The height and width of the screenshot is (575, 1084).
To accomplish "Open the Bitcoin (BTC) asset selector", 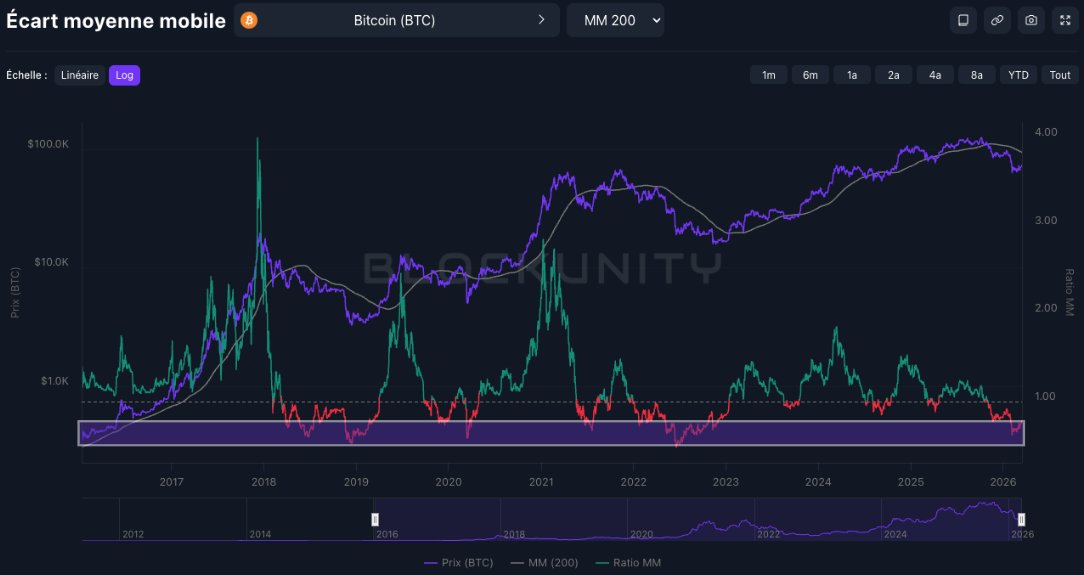I will [x=396, y=20].
